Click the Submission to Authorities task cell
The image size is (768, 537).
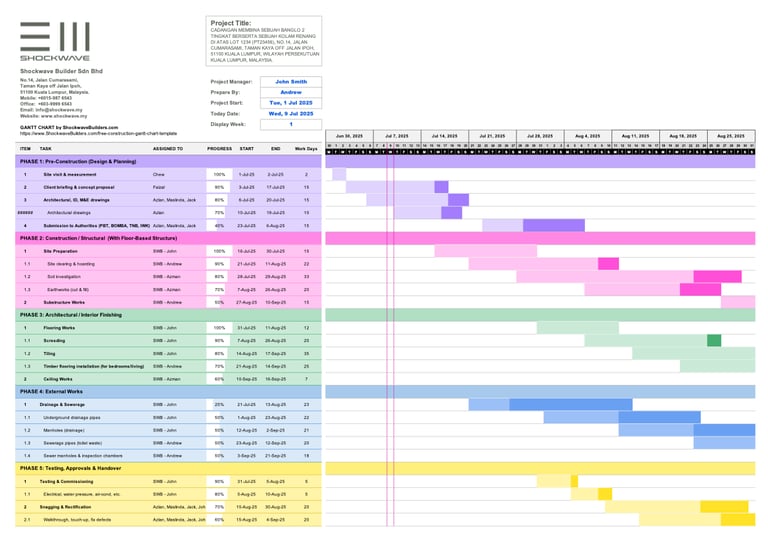click(x=96, y=226)
